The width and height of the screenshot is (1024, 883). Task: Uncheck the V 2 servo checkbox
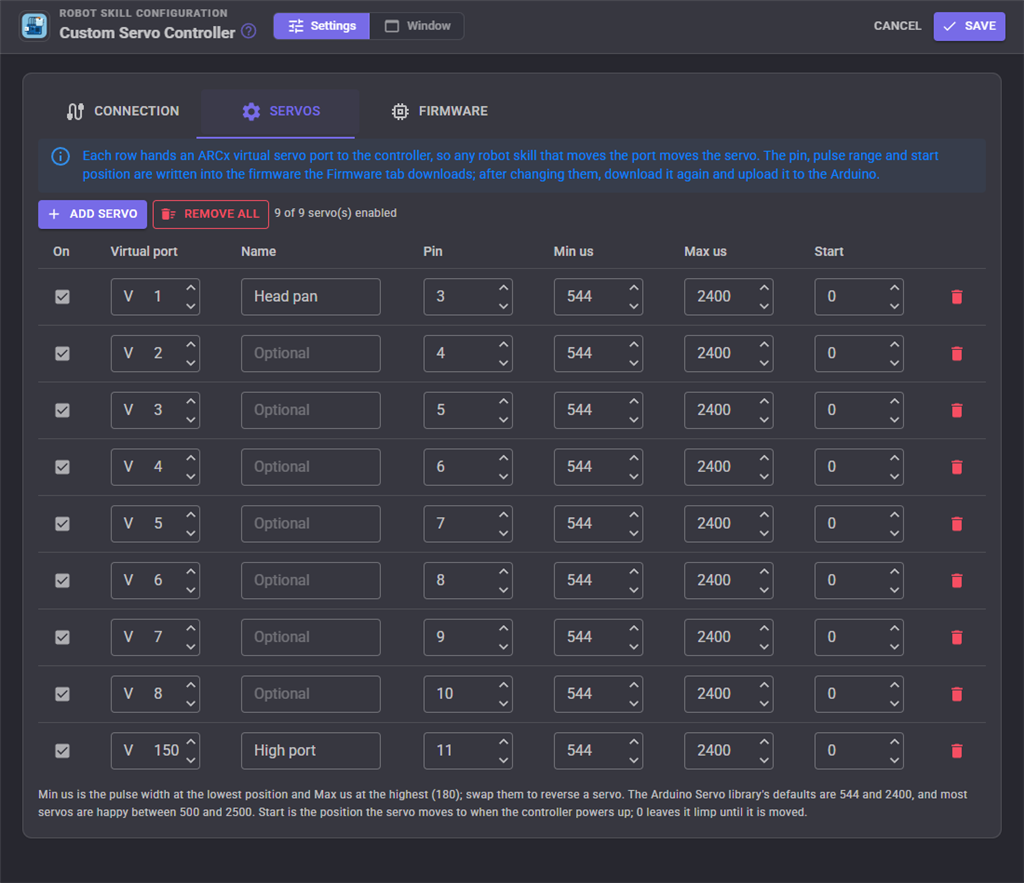(62, 354)
